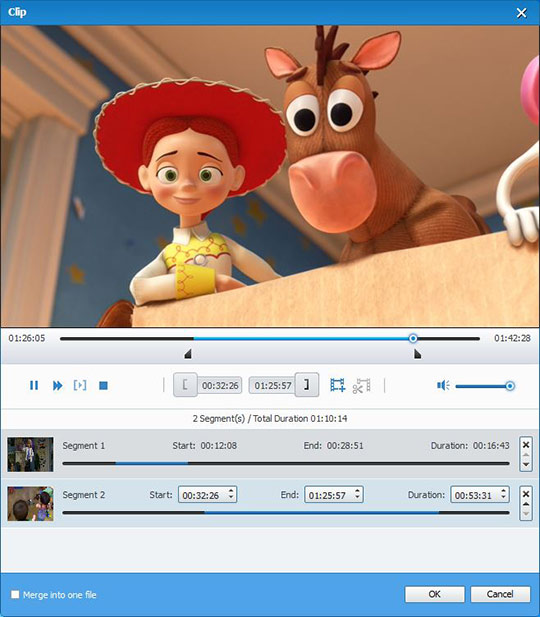Edit the clip end time 01:25:57 in toolbar
This screenshot has height=617, width=540.
click(273, 386)
